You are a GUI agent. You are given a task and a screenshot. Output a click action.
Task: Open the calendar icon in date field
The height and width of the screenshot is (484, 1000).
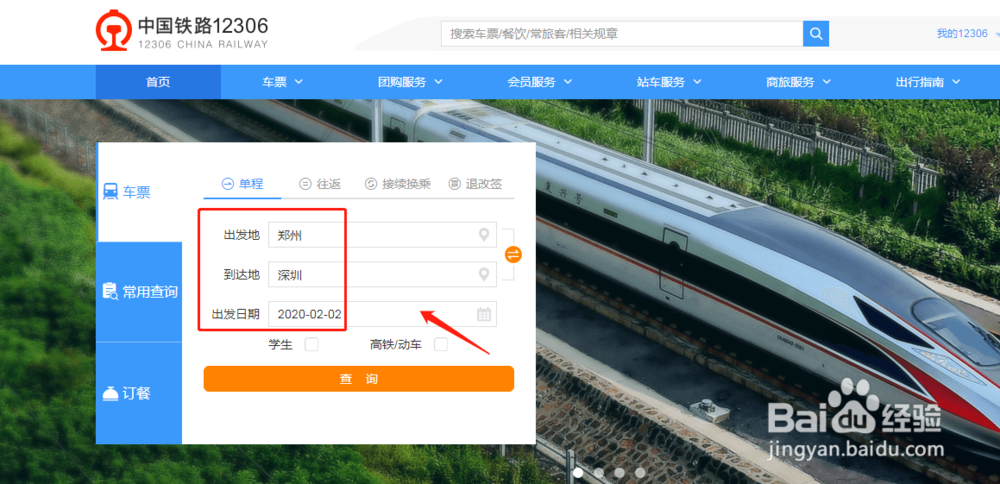[484, 314]
